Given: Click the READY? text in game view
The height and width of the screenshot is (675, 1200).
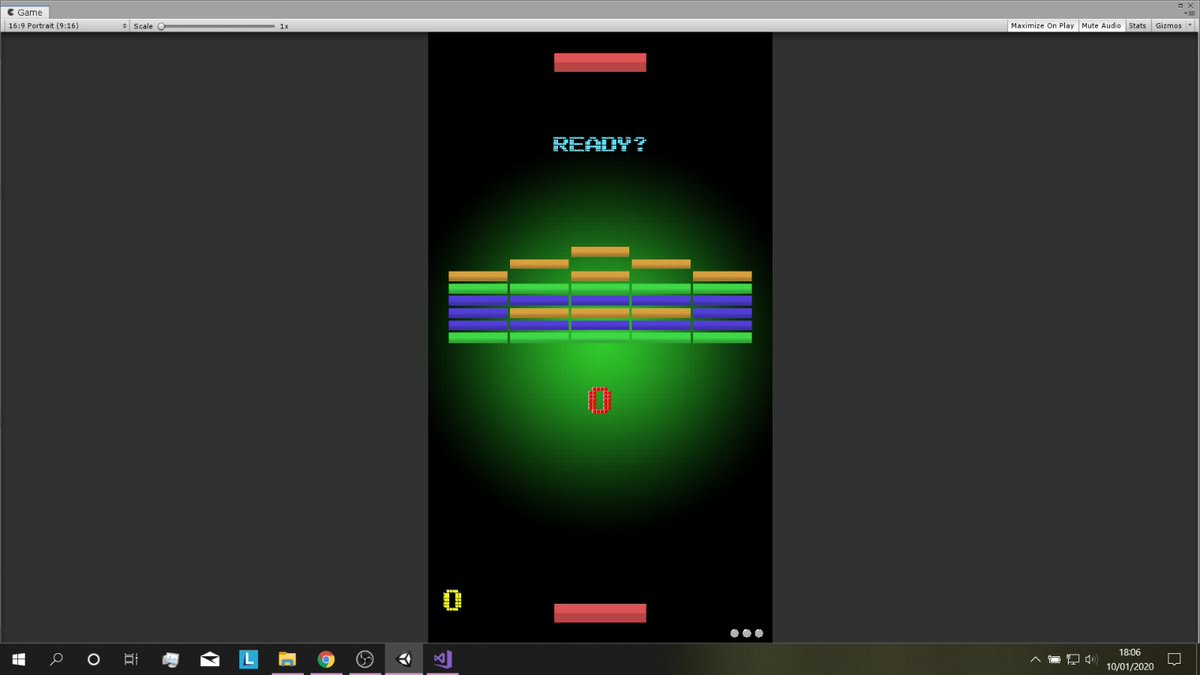Looking at the screenshot, I should coord(600,144).
